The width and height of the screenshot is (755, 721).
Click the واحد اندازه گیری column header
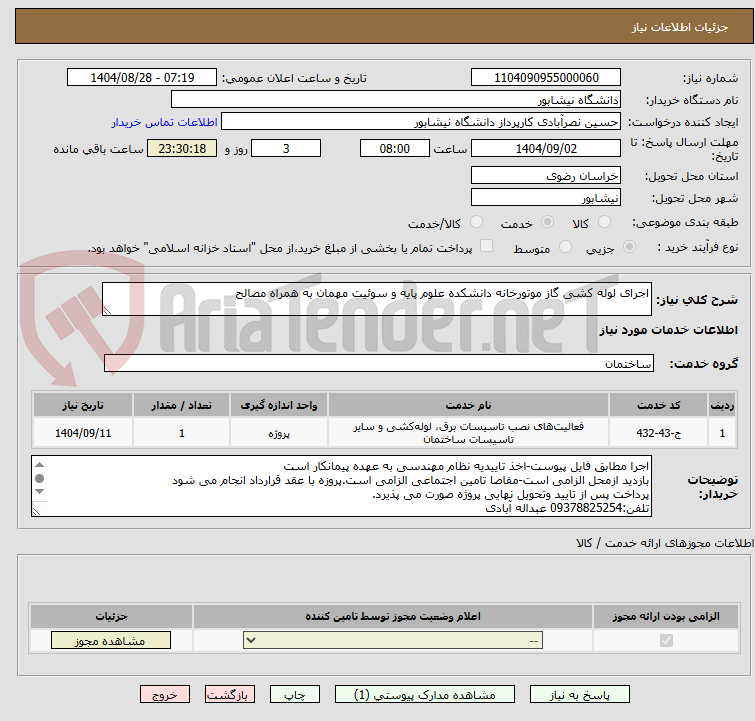click(279, 405)
